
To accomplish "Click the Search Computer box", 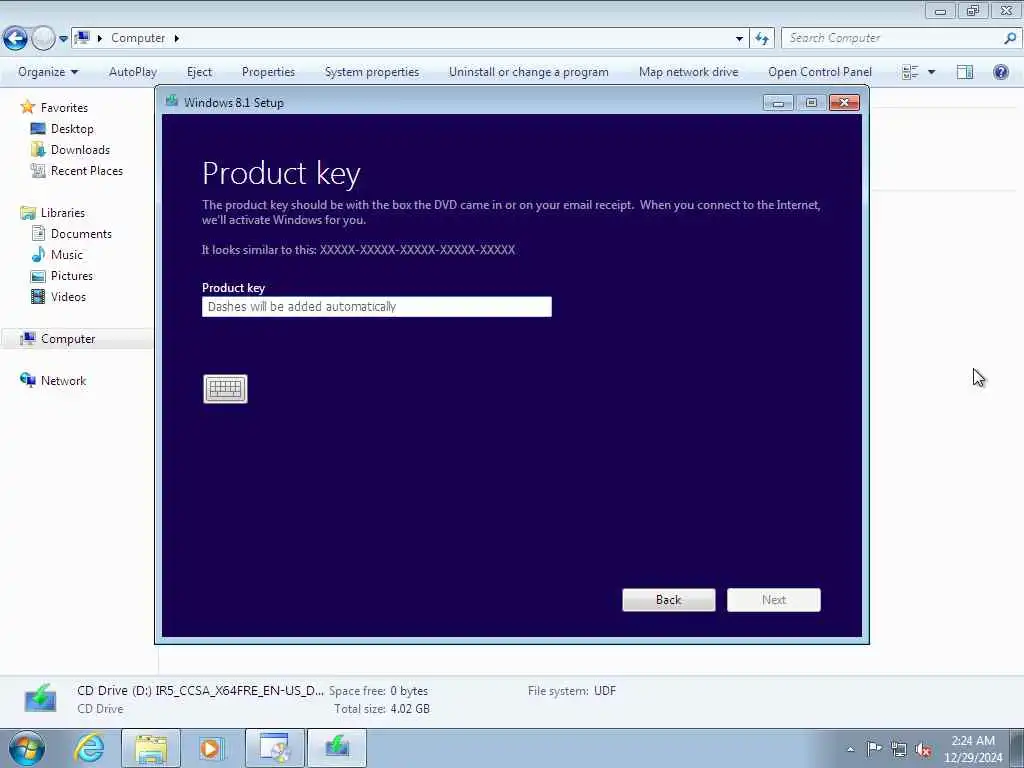I will click(x=891, y=38).
